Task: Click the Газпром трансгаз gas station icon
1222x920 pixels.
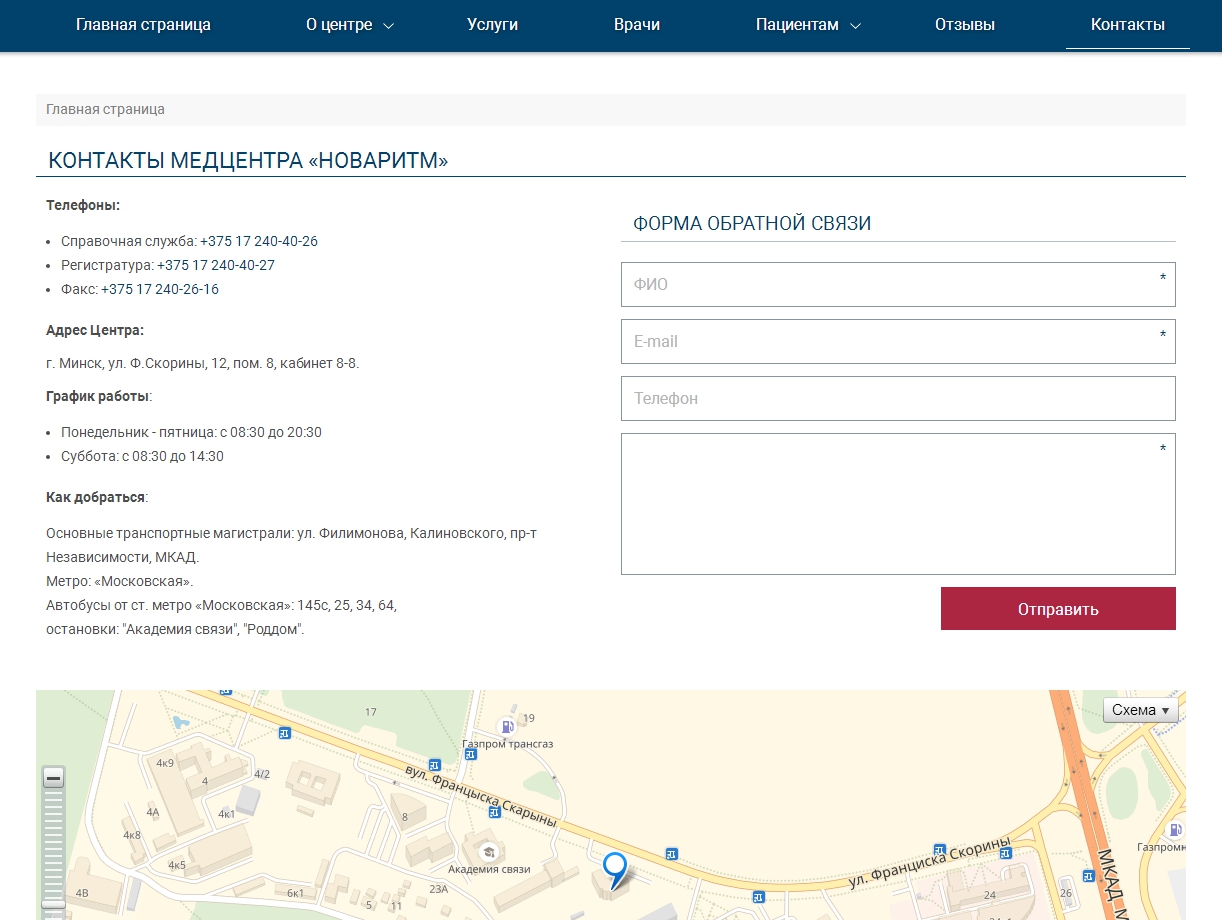Action: (x=508, y=726)
